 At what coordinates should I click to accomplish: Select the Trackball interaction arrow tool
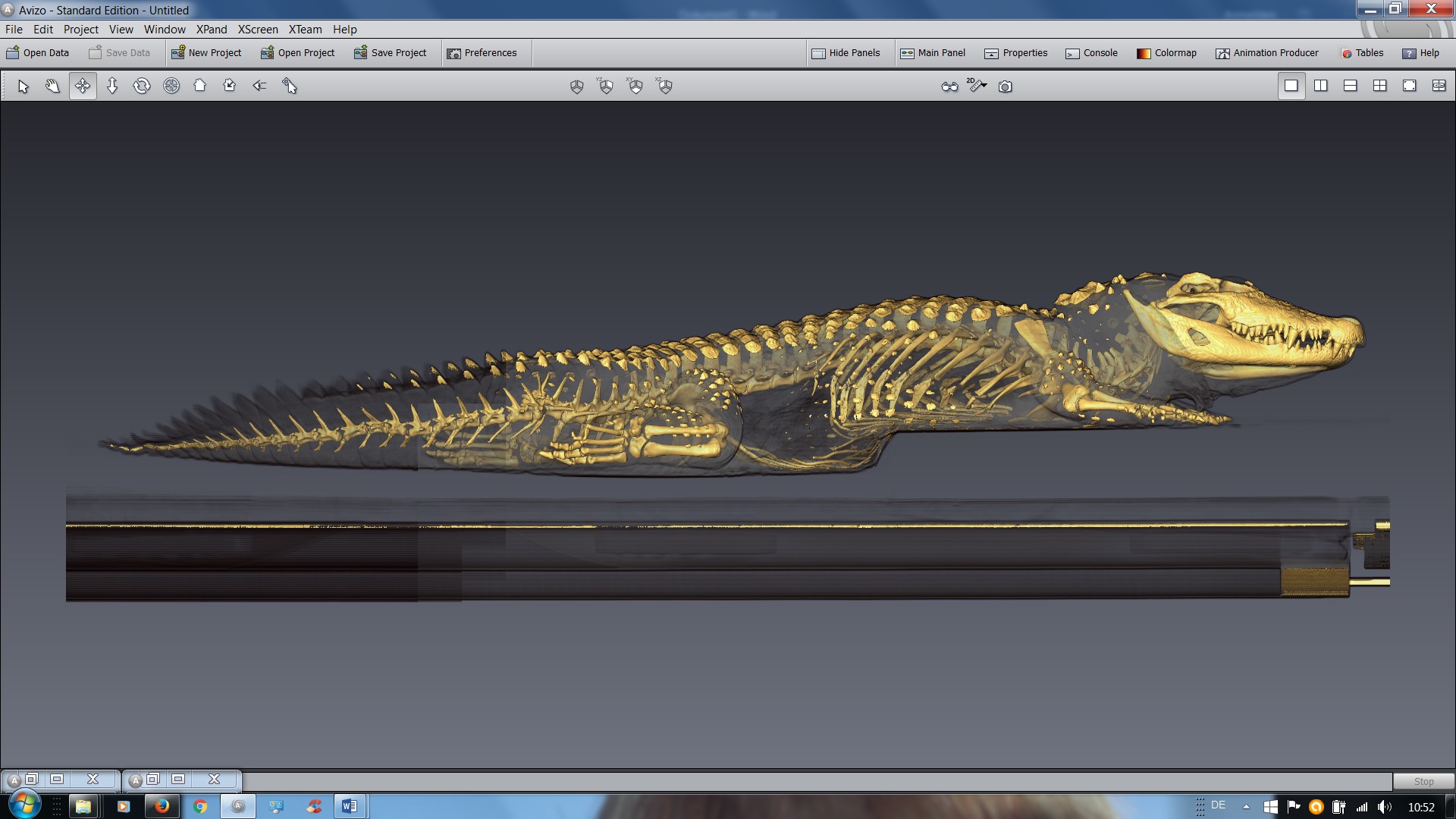23,86
